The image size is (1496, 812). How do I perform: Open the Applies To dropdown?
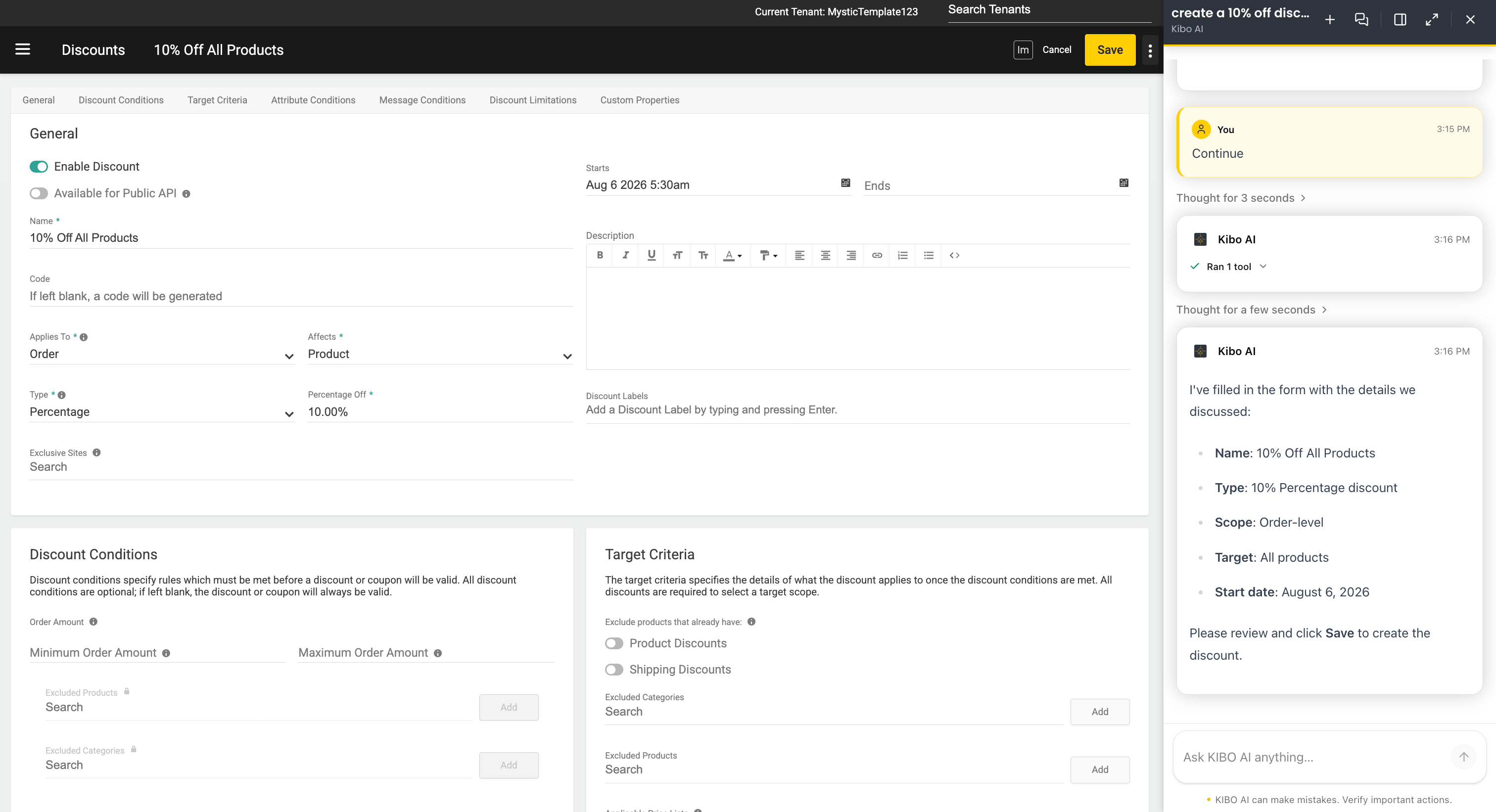[162, 354]
